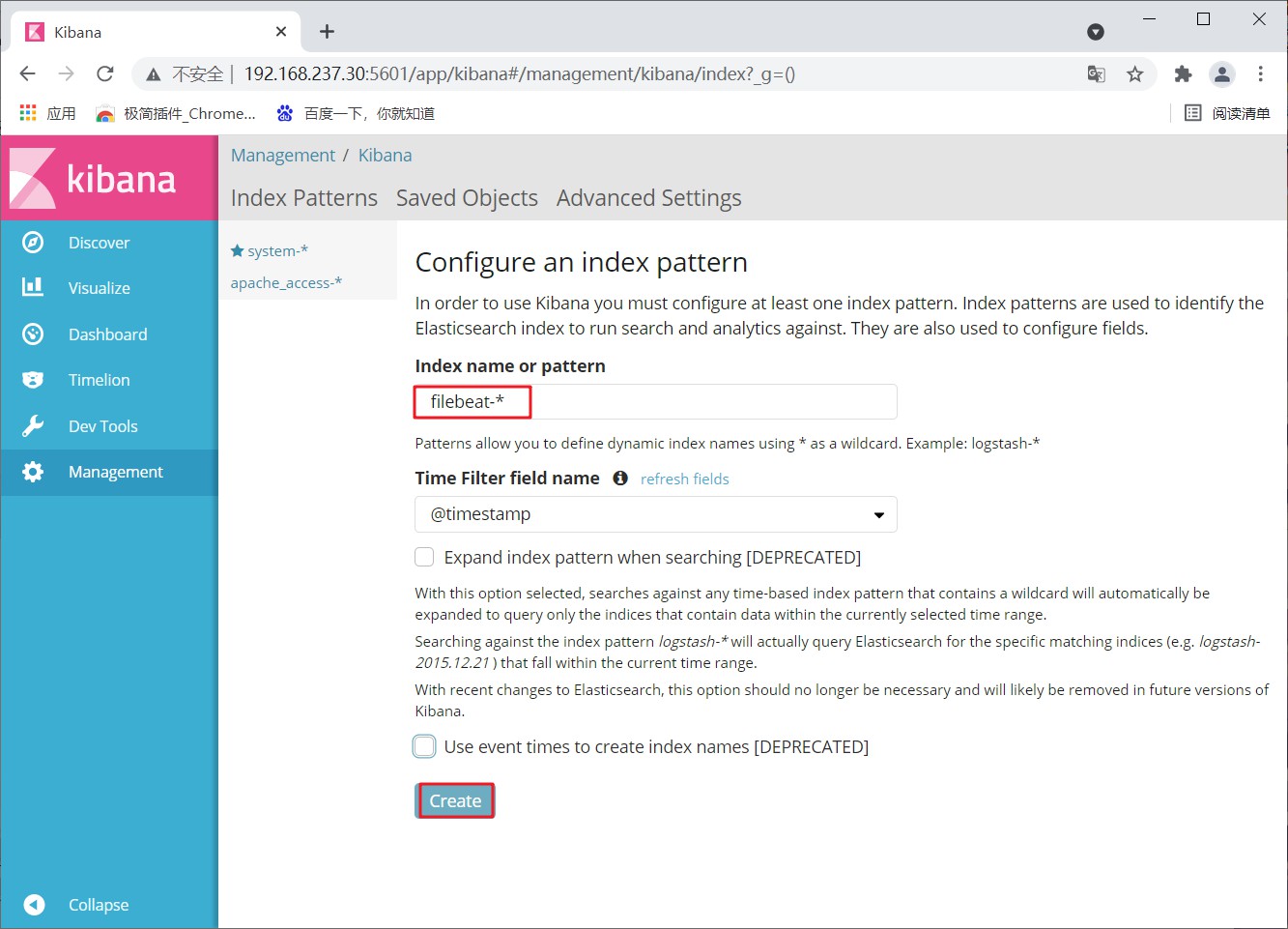1288x929 pixels.
Task: Open the 极简插件_Chrome bookmark
Action: (176, 113)
